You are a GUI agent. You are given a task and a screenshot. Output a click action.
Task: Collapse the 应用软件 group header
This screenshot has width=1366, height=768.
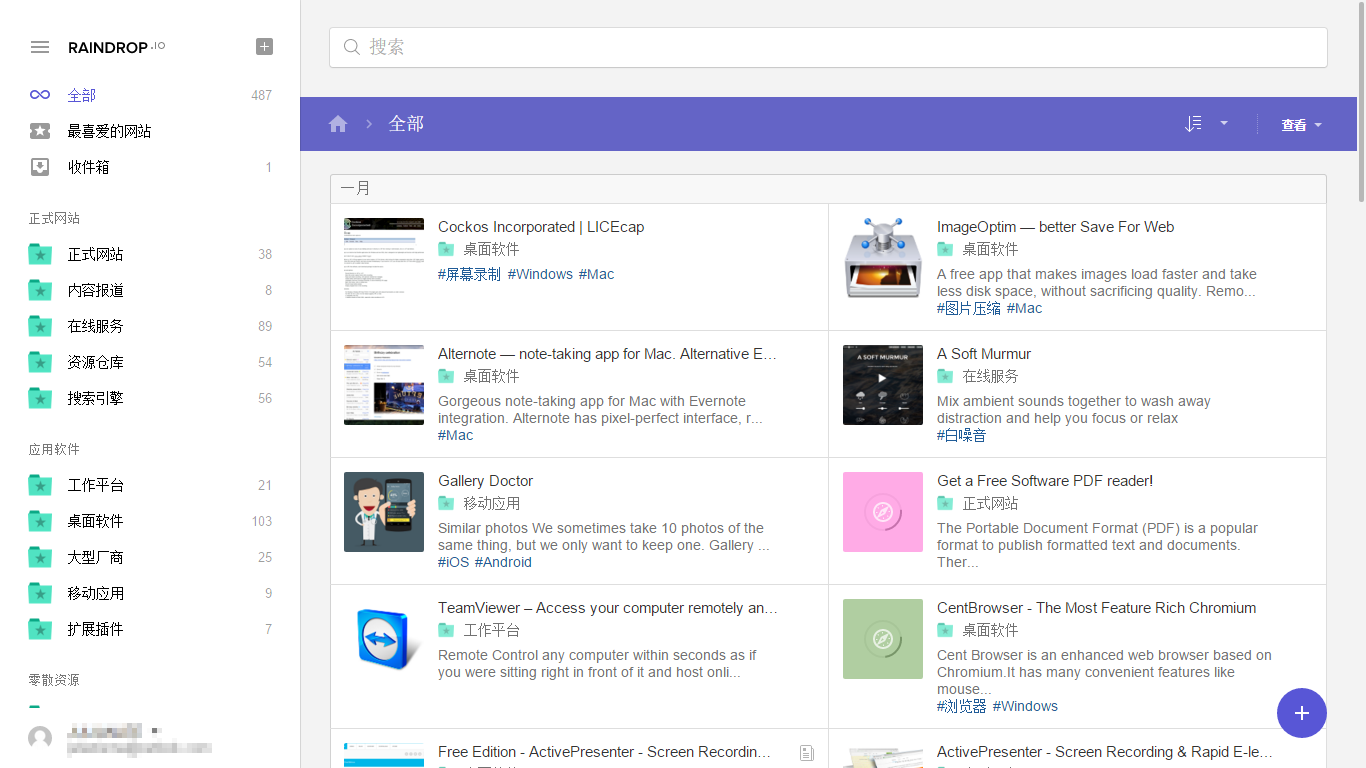click(x=54, y=449)
